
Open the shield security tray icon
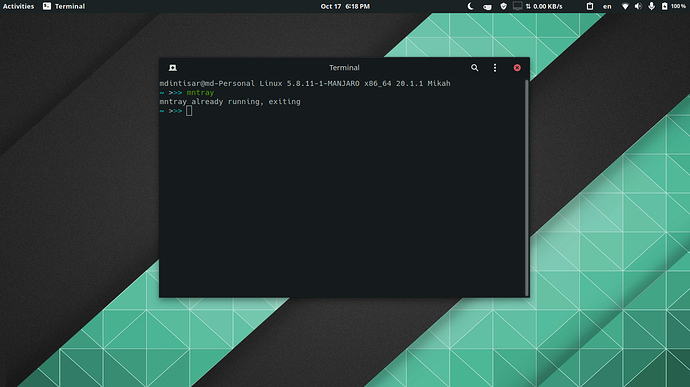[x=503, y=6]
